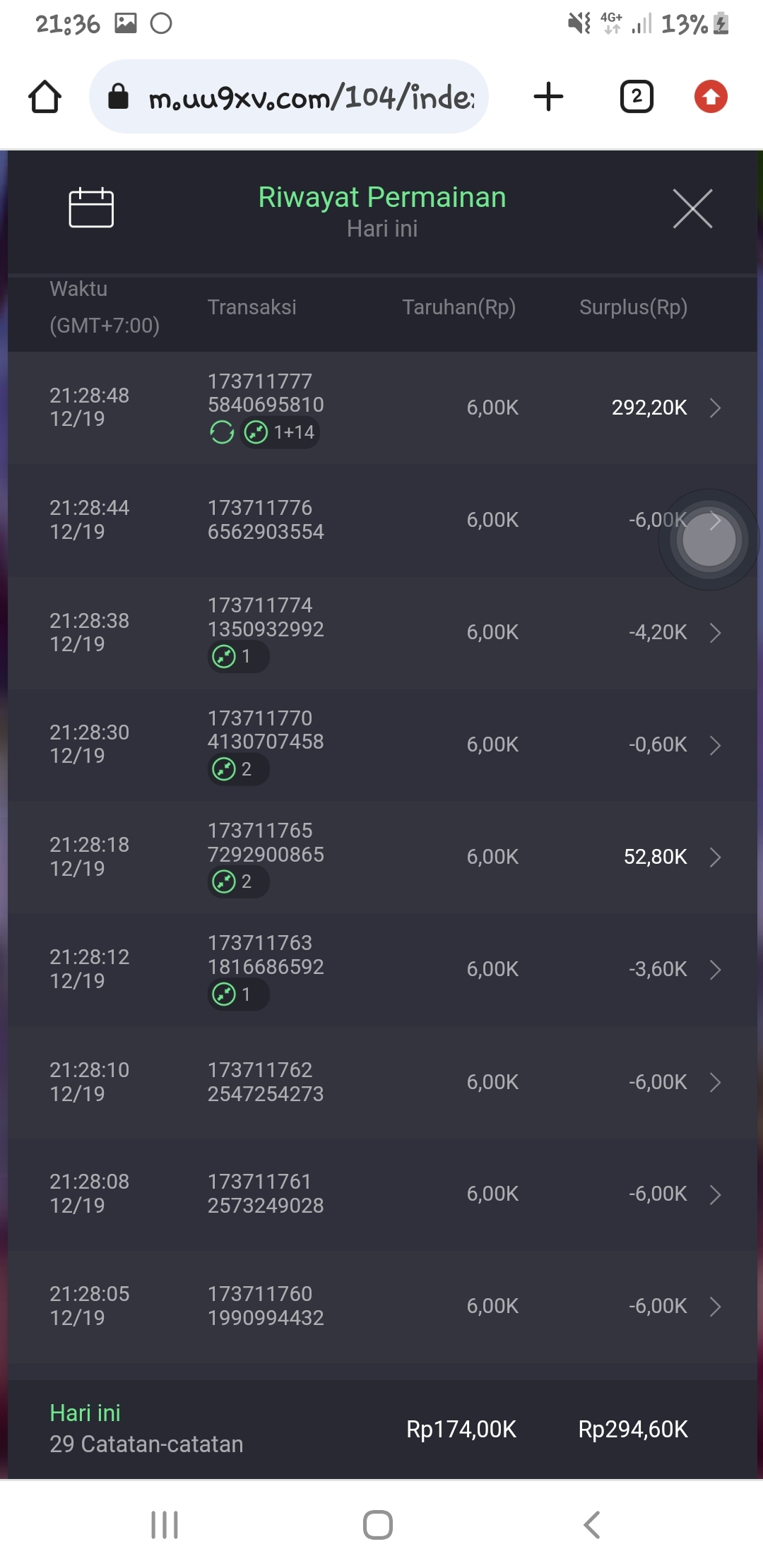Image resolution: width=763 pixels, height=1568 pixels.
Task: Tap the Android recent apps button
Action: click(165, 1524)
